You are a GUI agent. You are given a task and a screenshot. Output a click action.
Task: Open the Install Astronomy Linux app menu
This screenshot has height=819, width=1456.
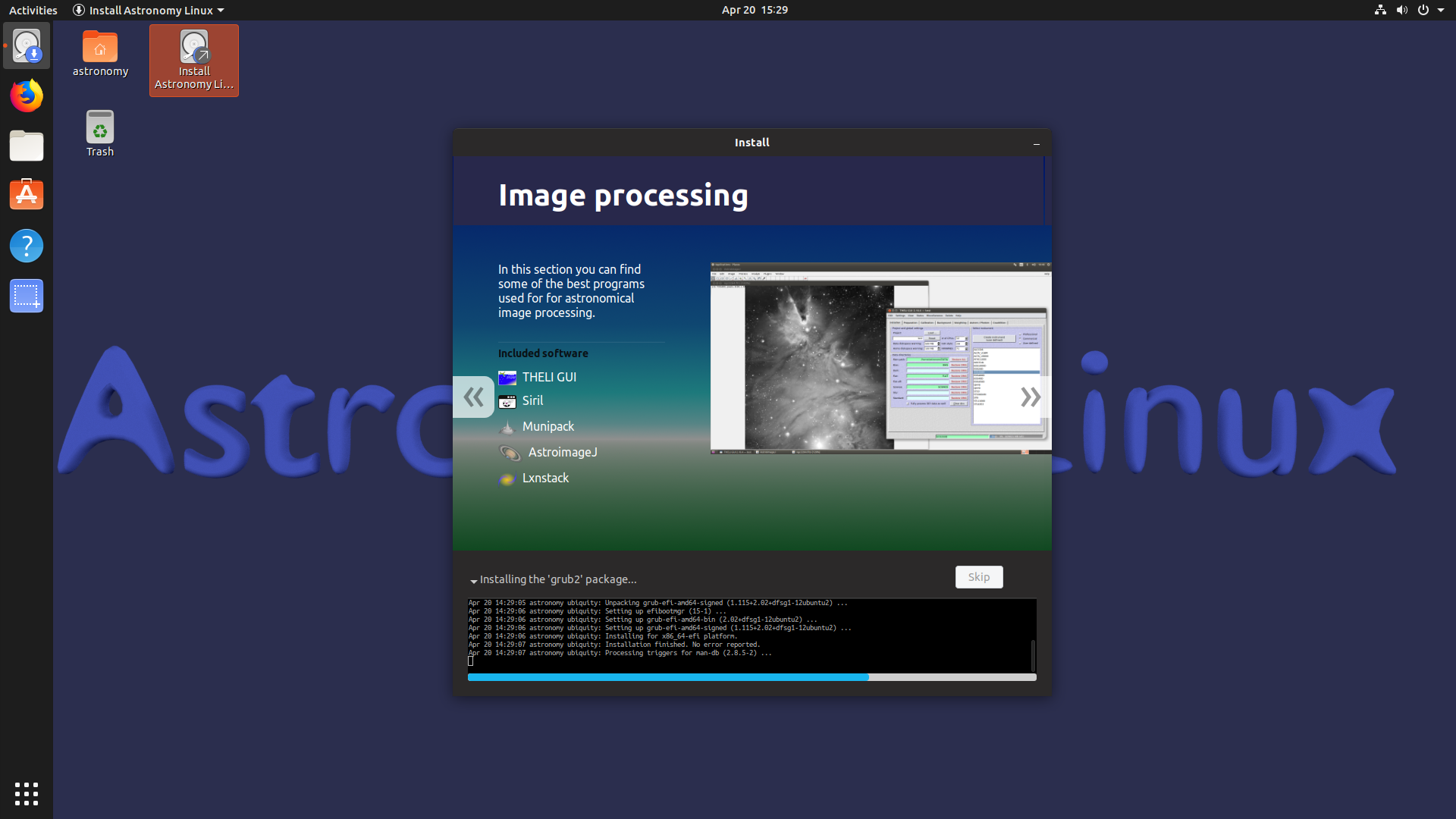pyautogui.click(x=149, y=10)
